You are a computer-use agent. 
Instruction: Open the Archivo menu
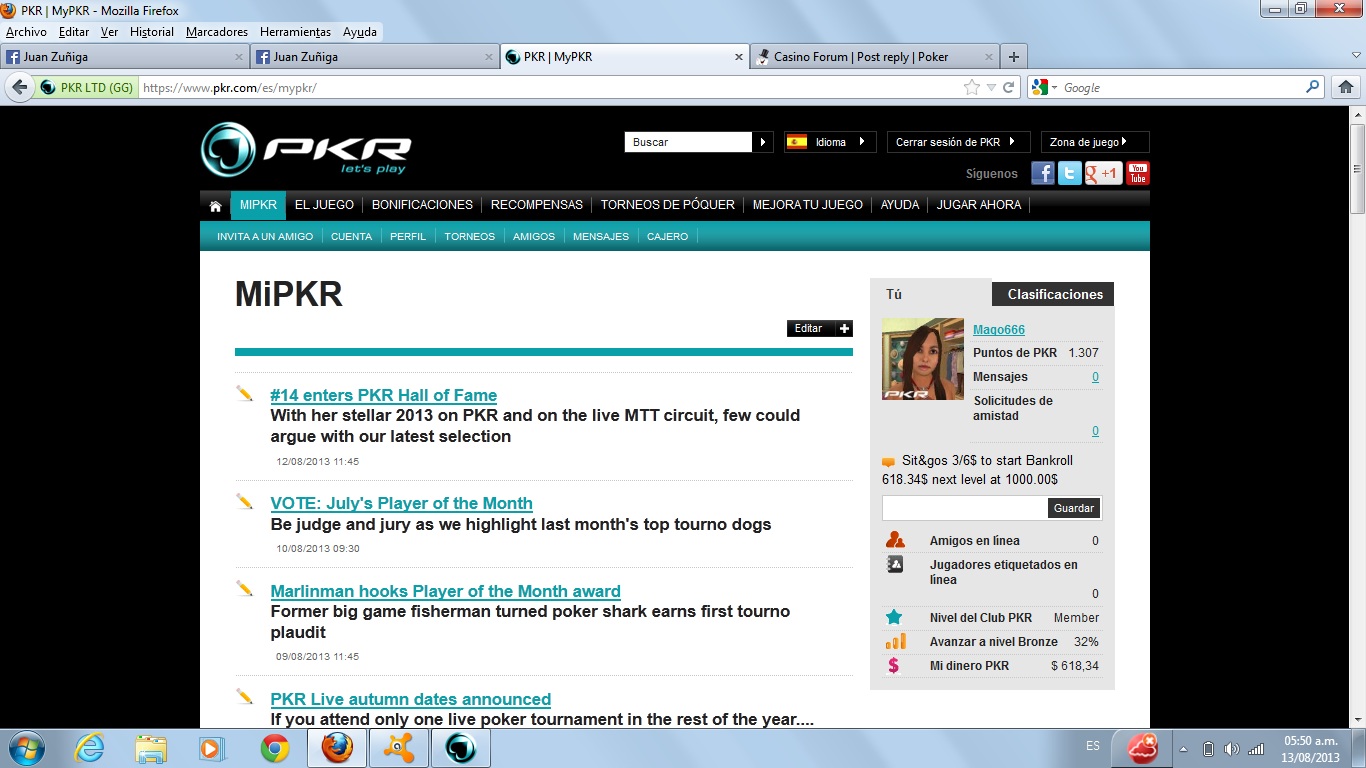(26, 32)
